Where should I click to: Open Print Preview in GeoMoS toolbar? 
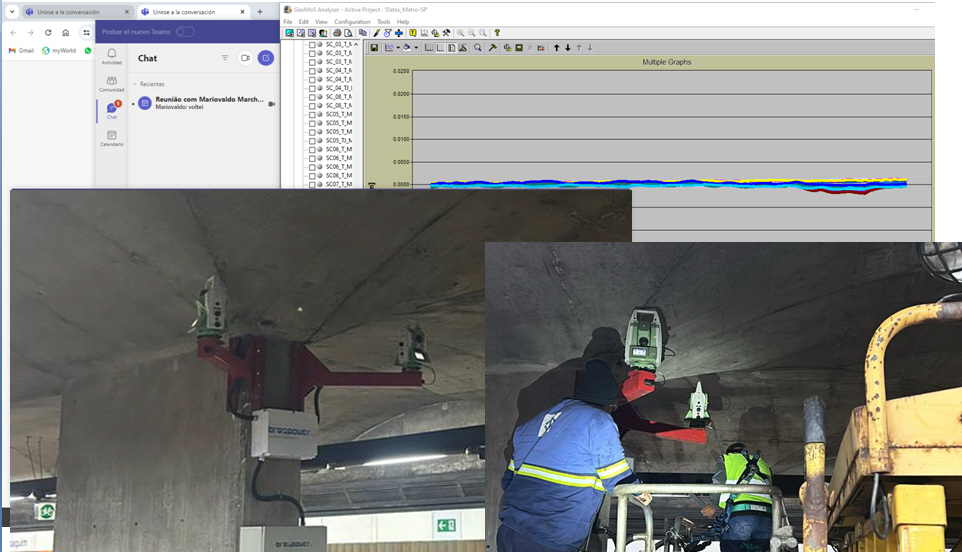(x=348, y=33)
